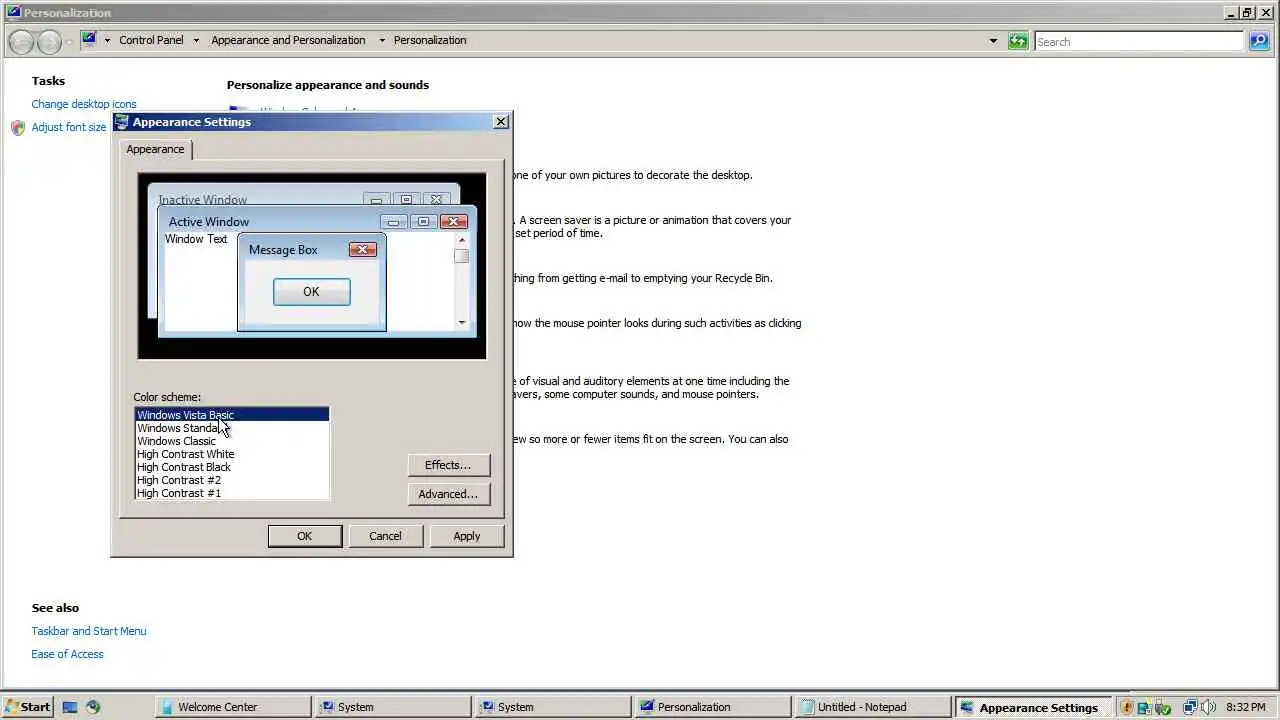The width and height of the screenshot is (1280, 720).
Task: Open Ease of Access link
Action: click(x=67, y=654)
